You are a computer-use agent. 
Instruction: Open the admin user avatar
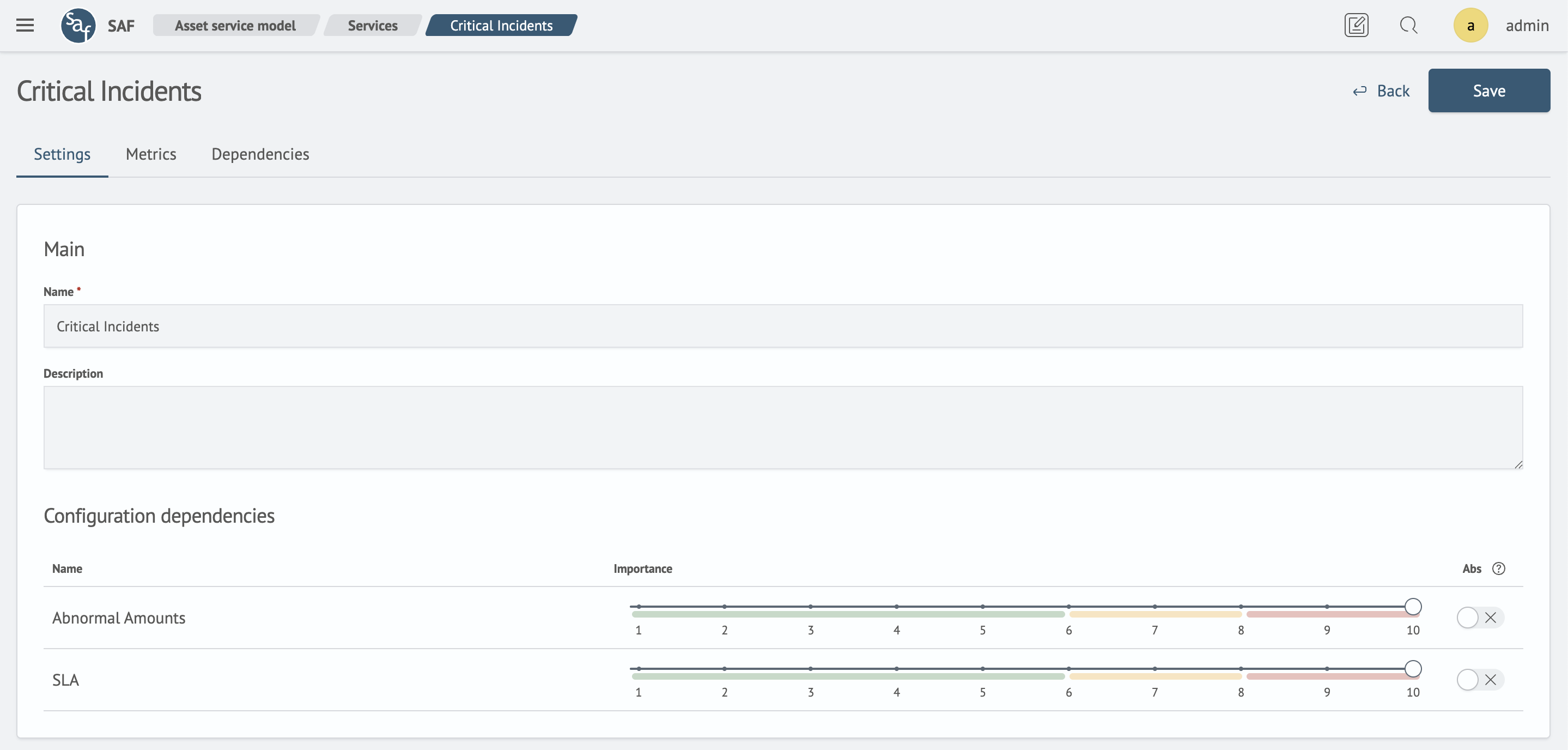click(1470, 25)
